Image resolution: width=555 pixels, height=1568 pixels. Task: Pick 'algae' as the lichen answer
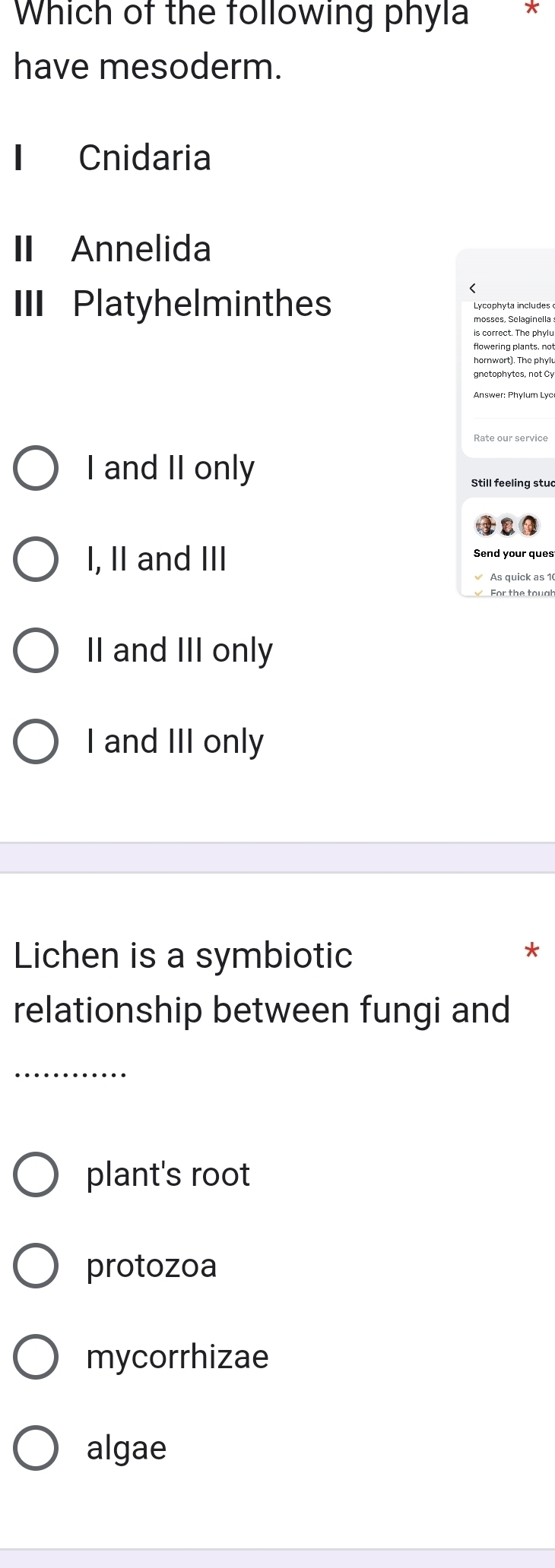[x=35, y=1447]
